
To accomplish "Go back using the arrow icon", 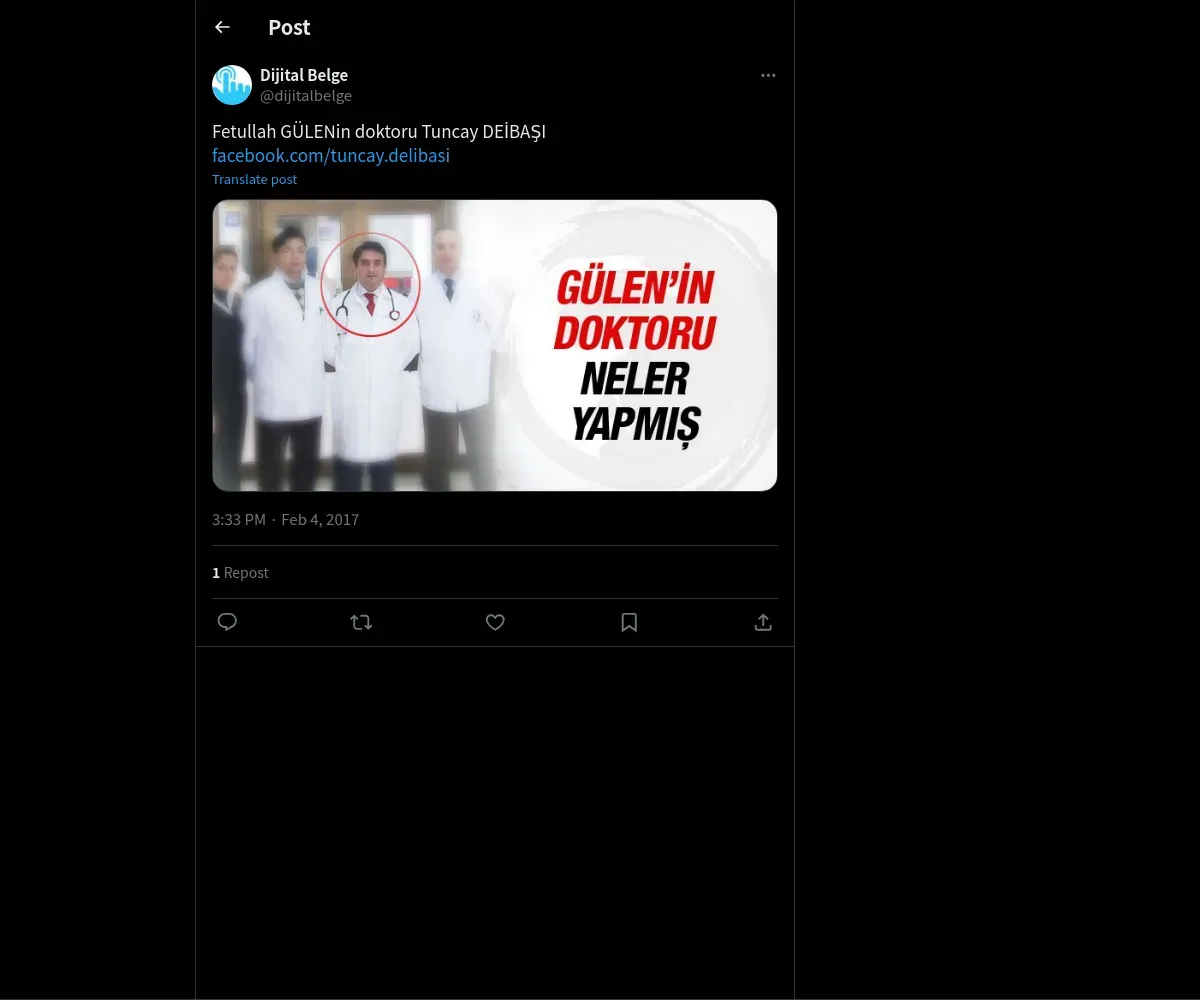I will (222, 27).
